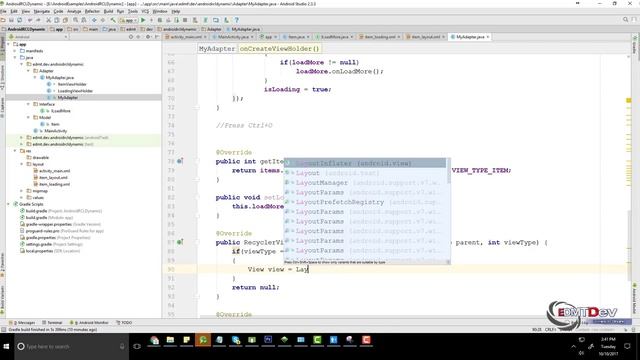
Task: Toggle the Terminal tool window button
Action: point(52,322)
